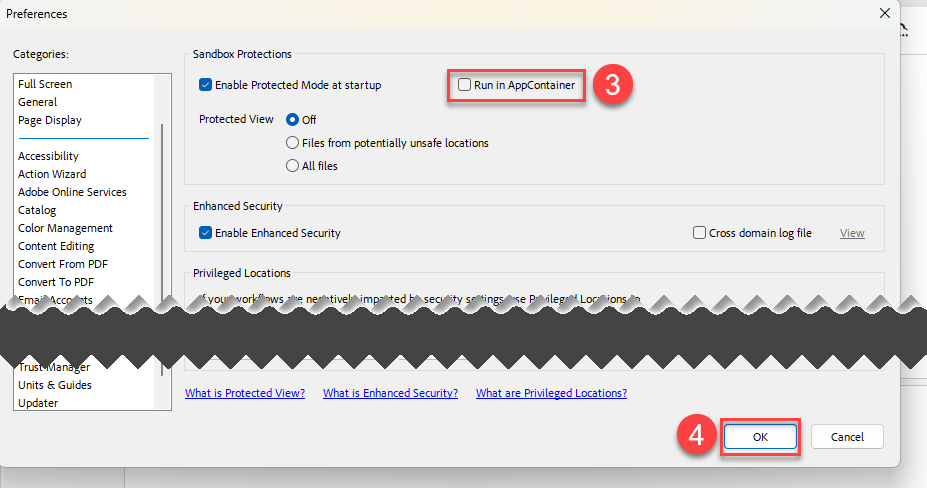Screen dimensions: 927x488
Task: Choose Accessibility category
Action: [48, 156]
